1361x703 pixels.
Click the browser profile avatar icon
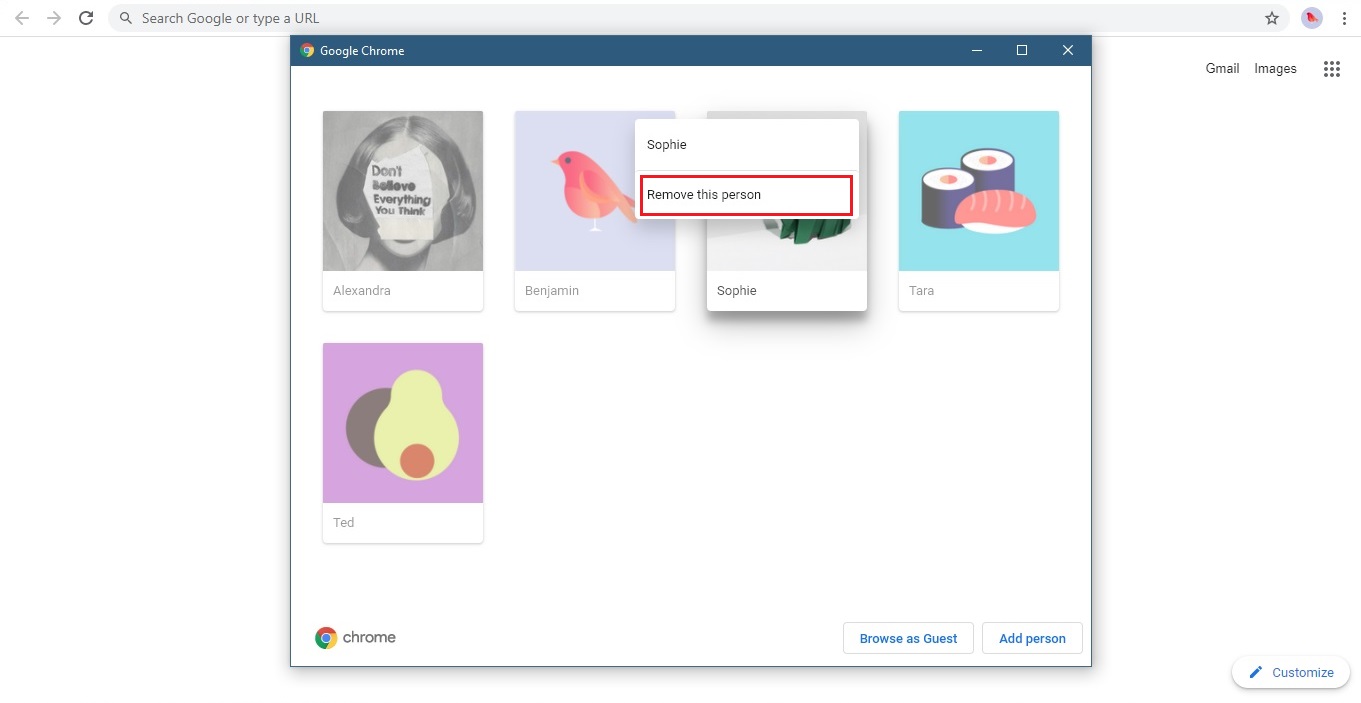pyautogui.click(x=1311, y=17)
